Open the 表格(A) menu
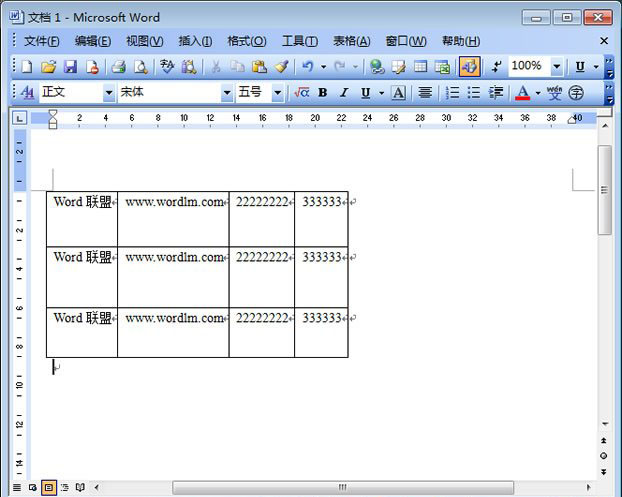The width and height of the screenshot is (622, 497). tap(351, 41)
